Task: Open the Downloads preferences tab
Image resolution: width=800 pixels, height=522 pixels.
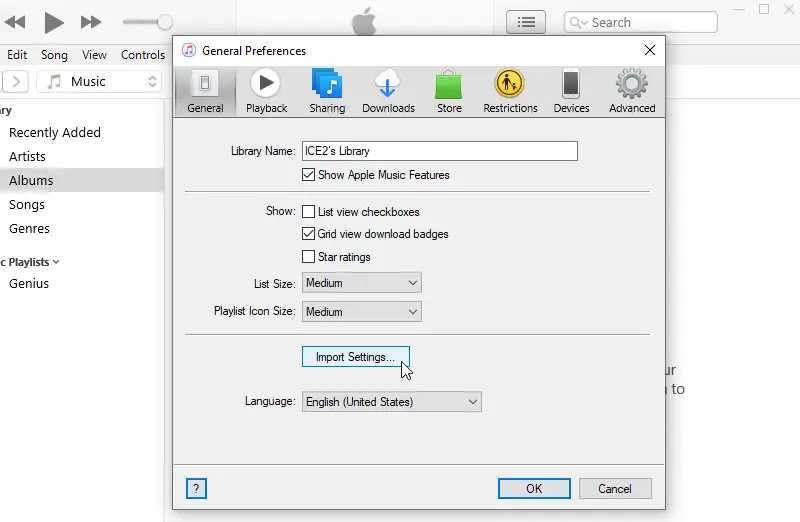Action: tap(388, 91)
